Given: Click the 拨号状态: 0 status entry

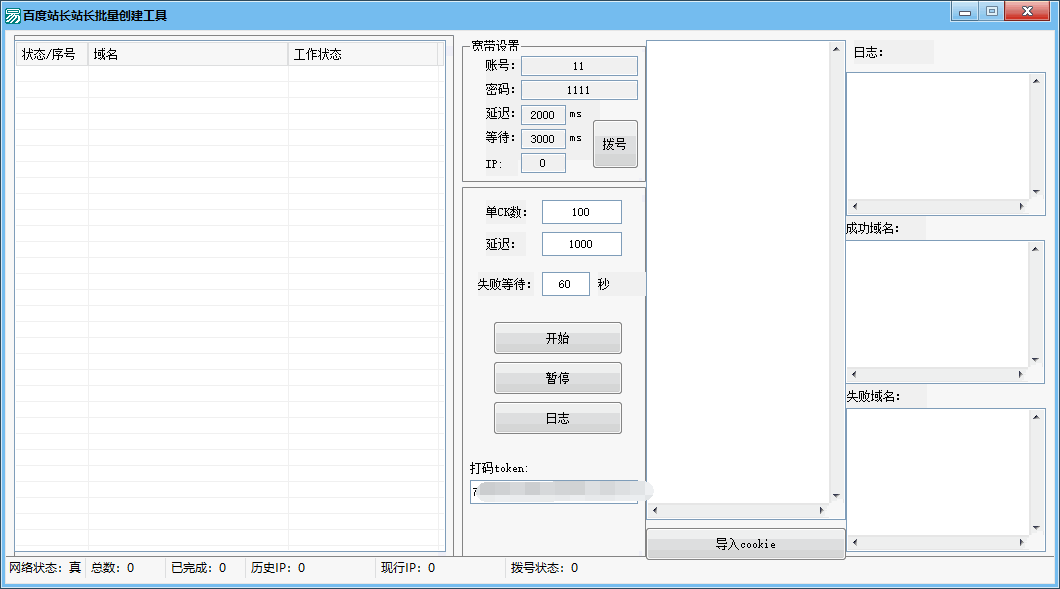Looking at the screenshot, I should pyautogui.click(x=544, y=568).
